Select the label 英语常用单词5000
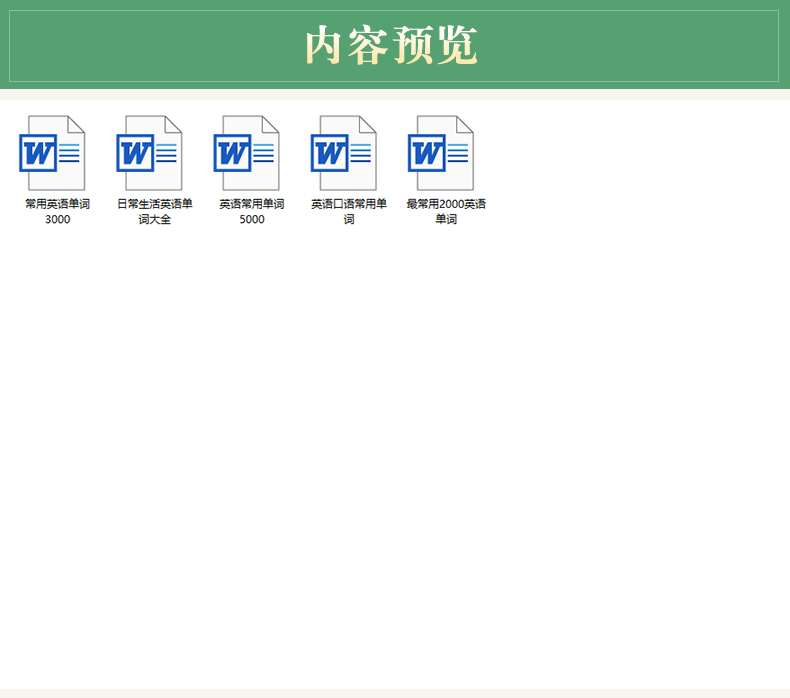The width and height of the screenshot is (790, 698). (252, 212)
